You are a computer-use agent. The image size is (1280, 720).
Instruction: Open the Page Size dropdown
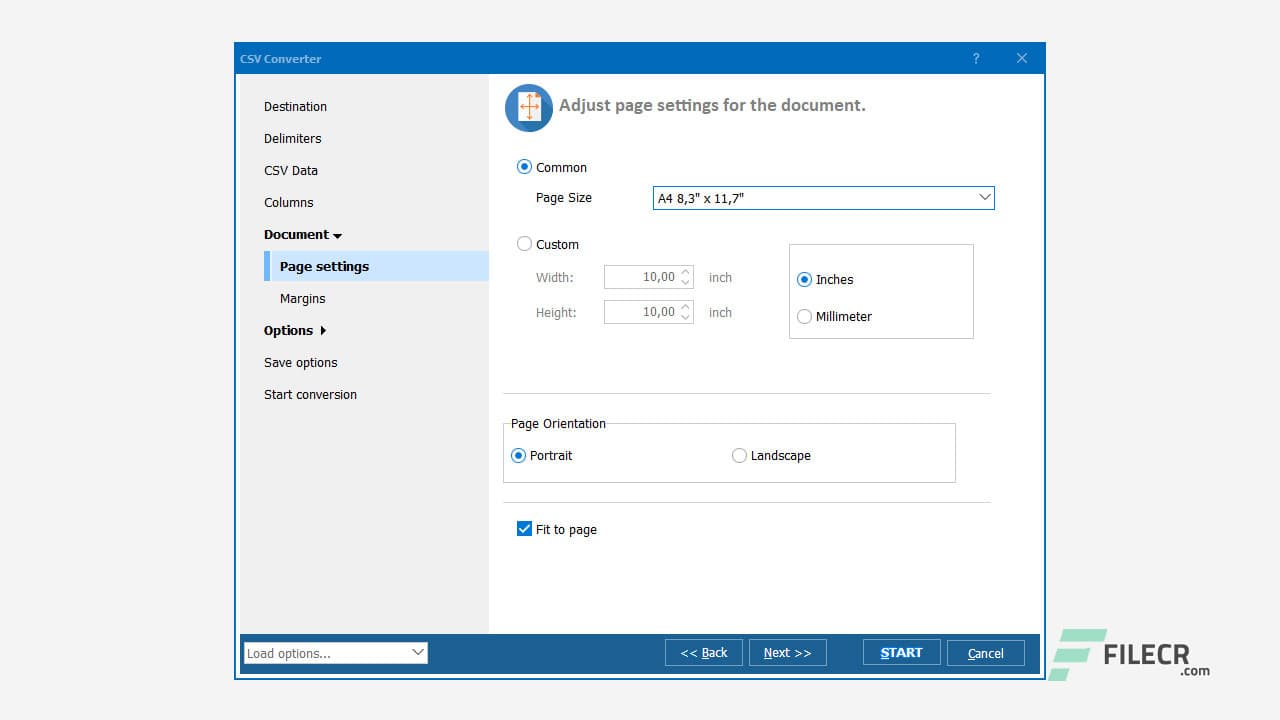click(985, 197)
